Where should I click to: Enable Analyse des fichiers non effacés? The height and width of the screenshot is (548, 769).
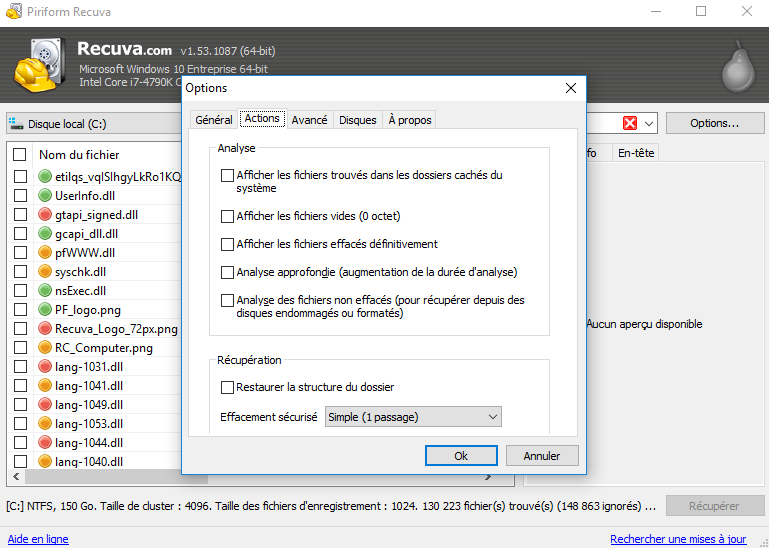point(227,300)
